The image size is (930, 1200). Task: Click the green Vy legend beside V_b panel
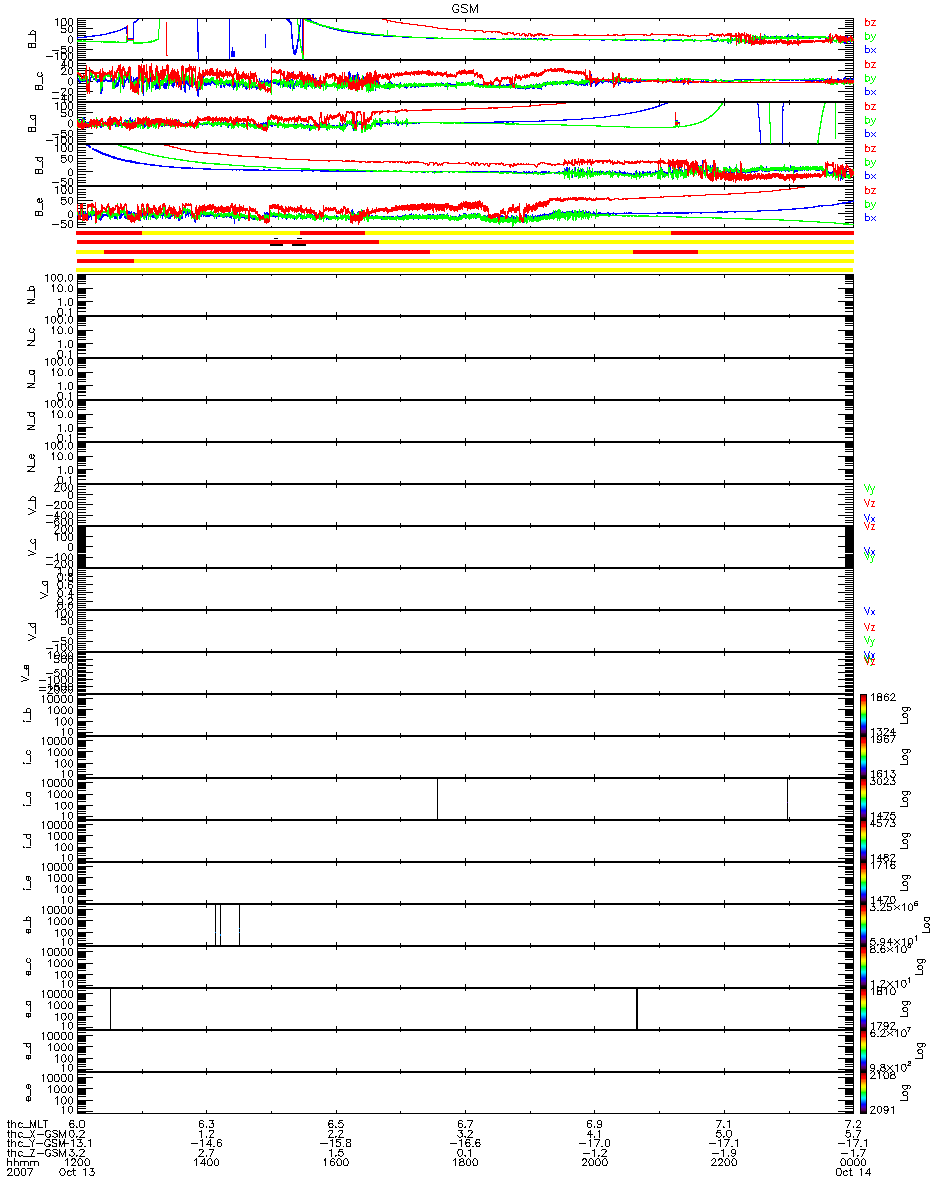coord(870,488)
